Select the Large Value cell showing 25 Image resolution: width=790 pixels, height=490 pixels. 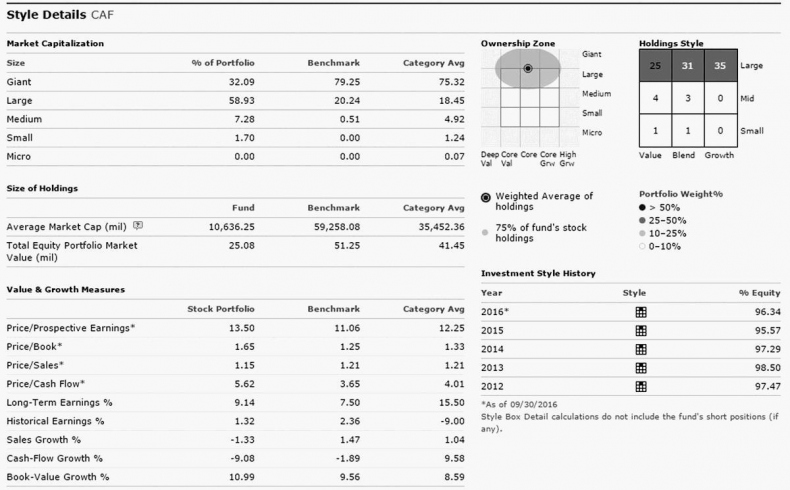(x=655, y=66)
